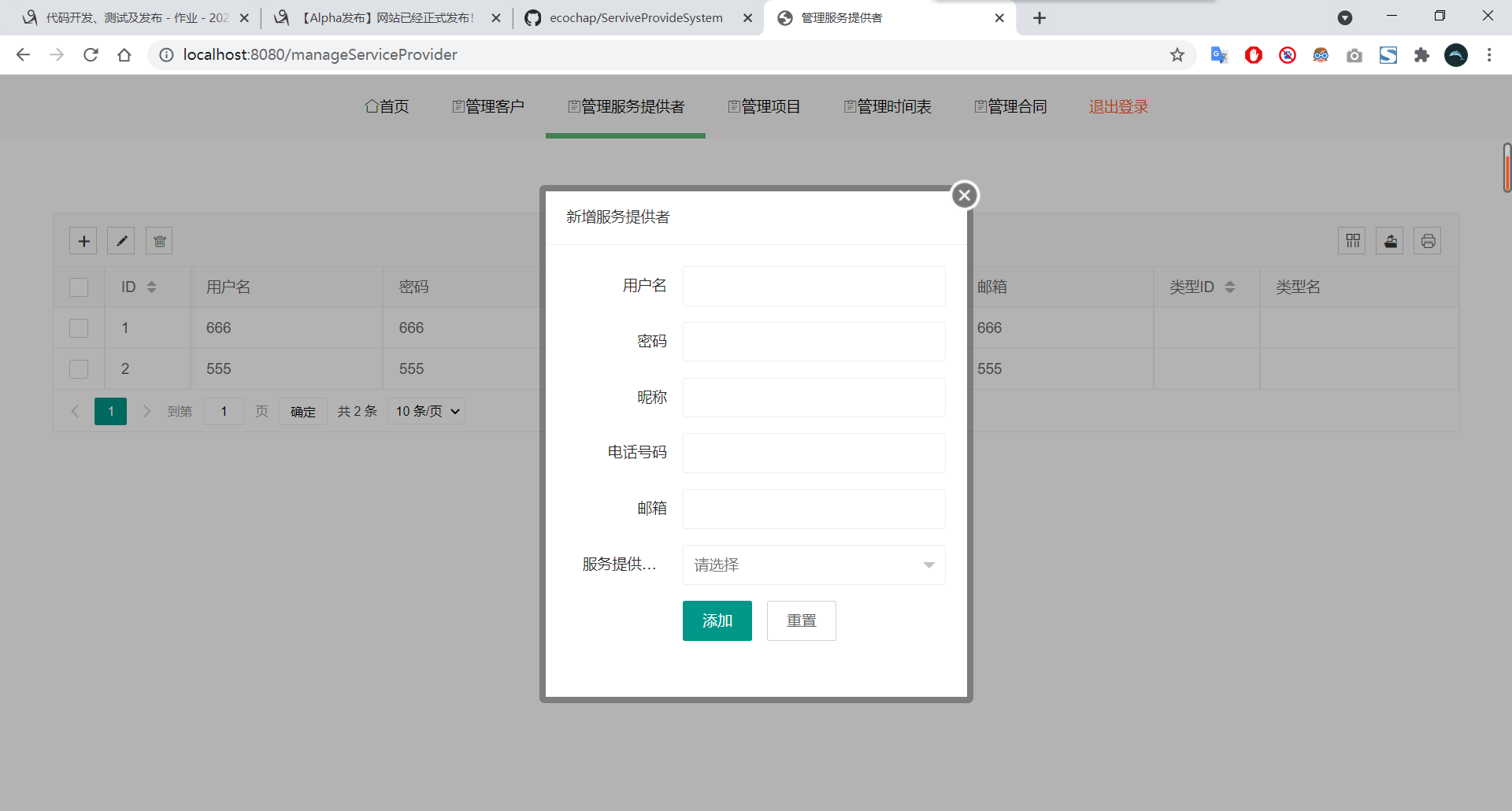Screen dimensions: 1512x811
Task: Focus the 密码 input field
Action: 813,342
